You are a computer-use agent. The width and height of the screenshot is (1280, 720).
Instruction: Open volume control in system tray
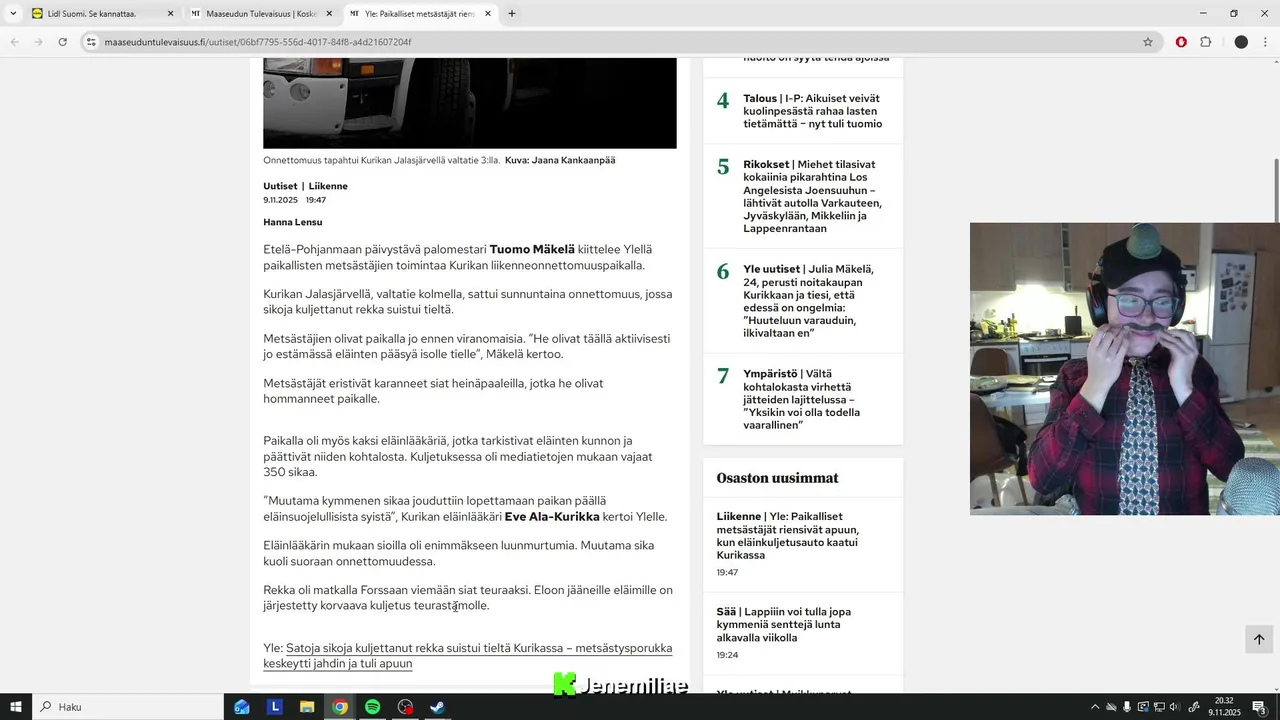coord(1175,707)
